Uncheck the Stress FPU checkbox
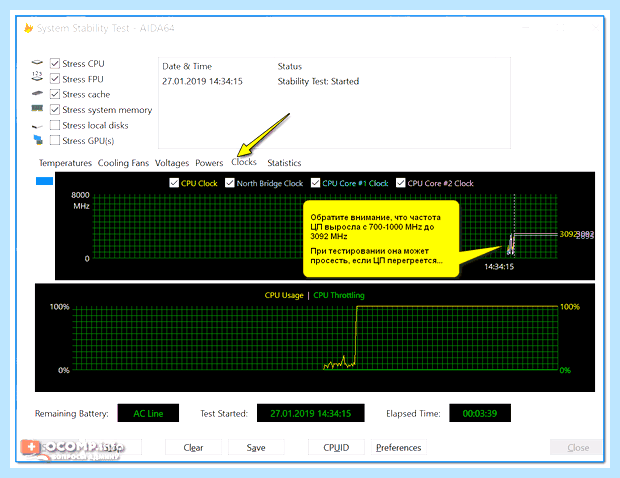The width and height of the screenshot is (620, 478). tap(55, 79)
